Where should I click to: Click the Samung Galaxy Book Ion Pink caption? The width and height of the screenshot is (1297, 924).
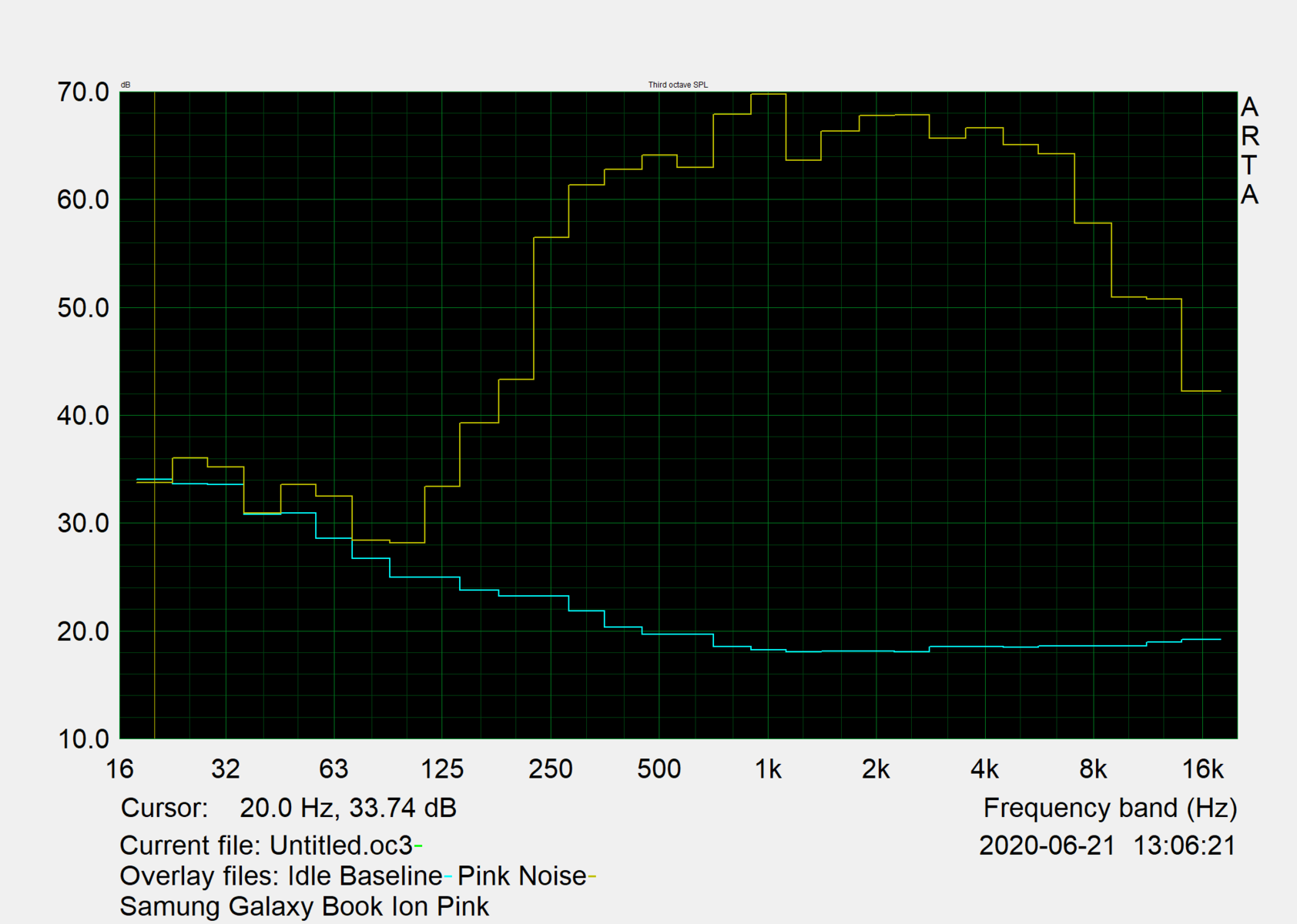(304, 906)
